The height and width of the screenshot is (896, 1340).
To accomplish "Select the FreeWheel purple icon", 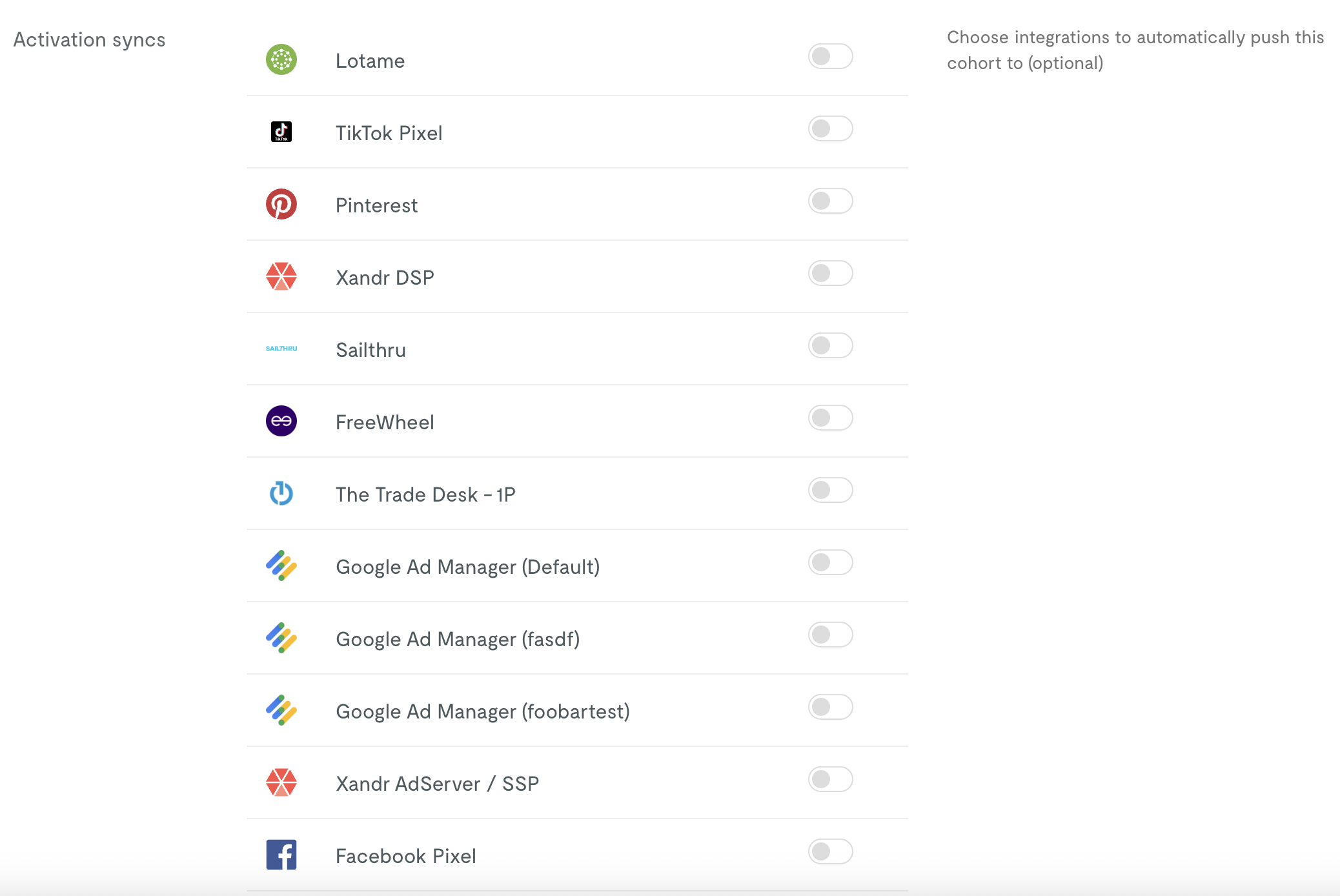I will [281, 420].
